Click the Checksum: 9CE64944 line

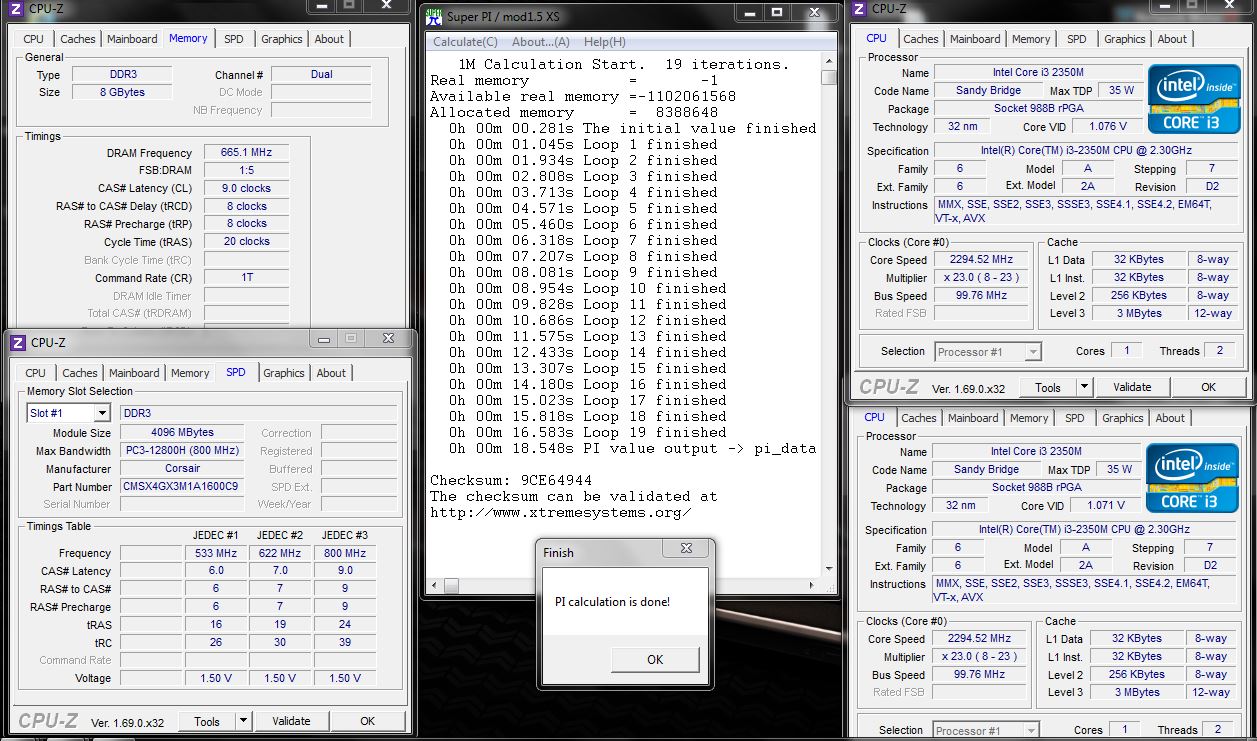point(510,480)
